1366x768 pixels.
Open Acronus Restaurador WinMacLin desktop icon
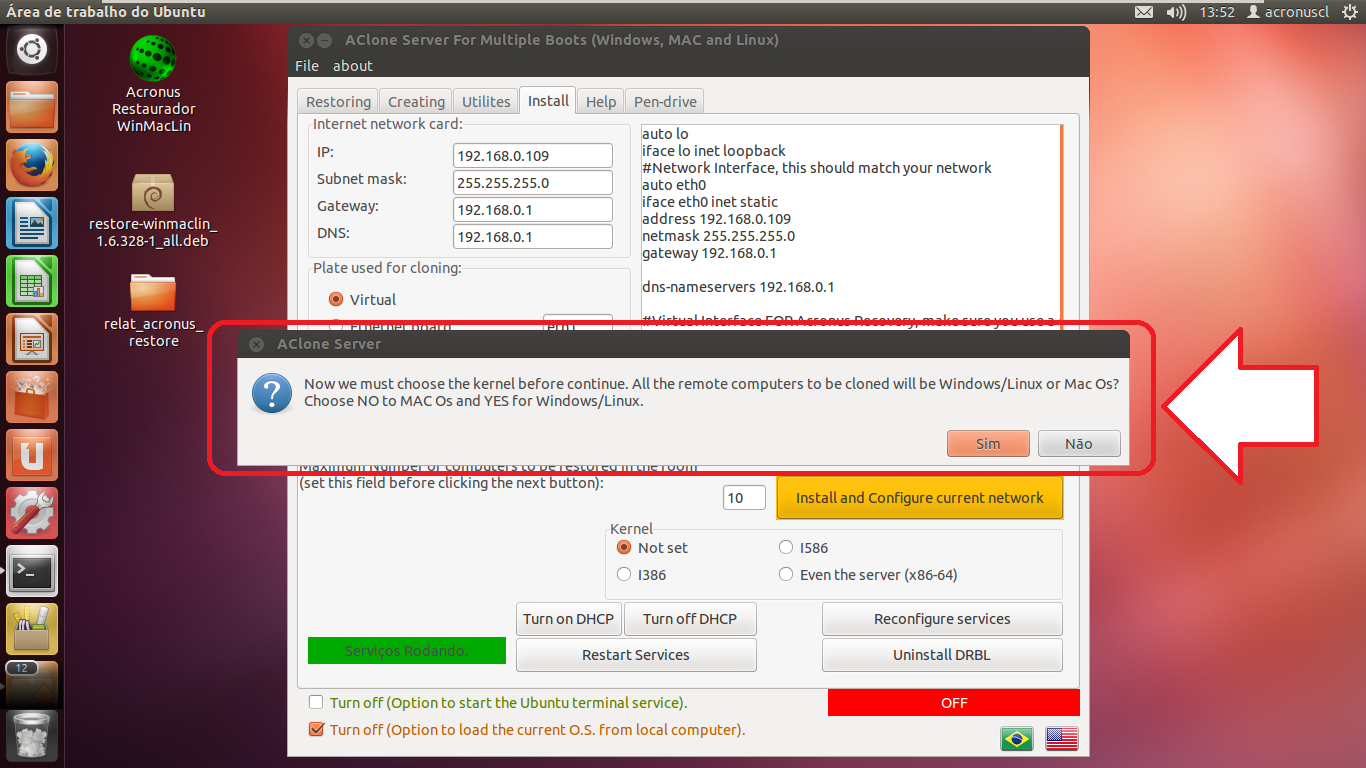pyautogui.click(x=153, y=85)
